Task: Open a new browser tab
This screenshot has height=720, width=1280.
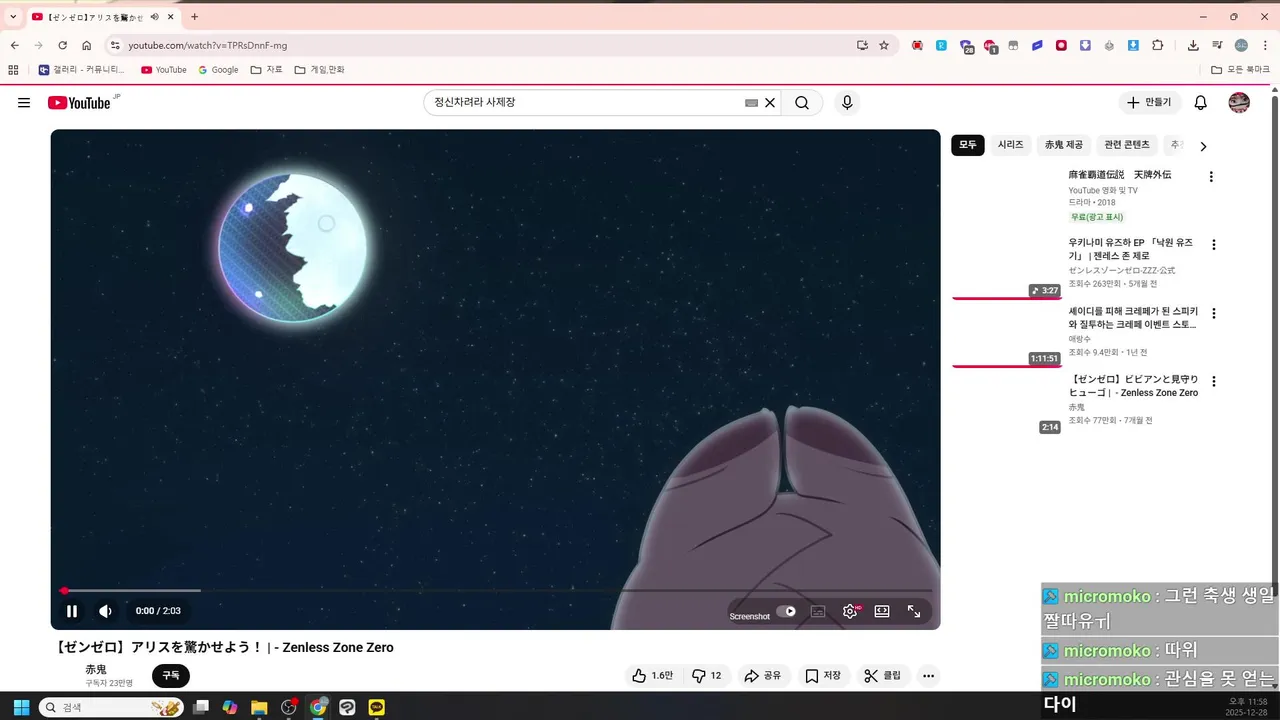Action: tap(194, 17)
